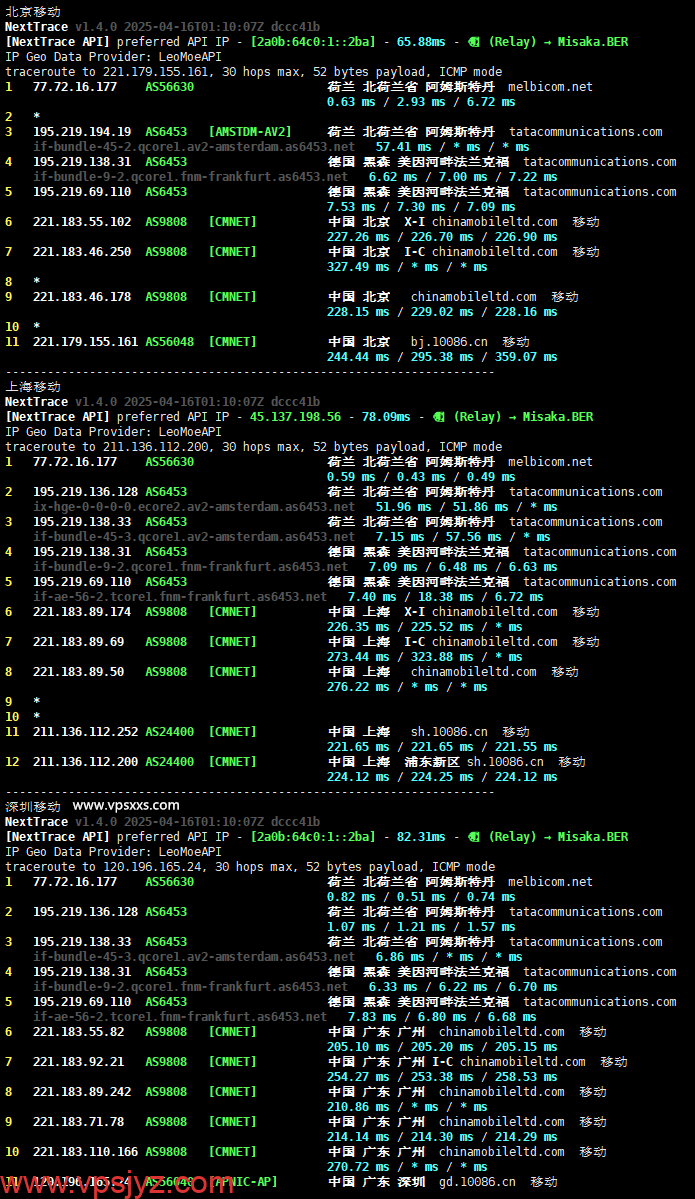This screenshot has width=695, height=1199.
Task: Click the 浦东新区 location text
Action: (432, 762)
